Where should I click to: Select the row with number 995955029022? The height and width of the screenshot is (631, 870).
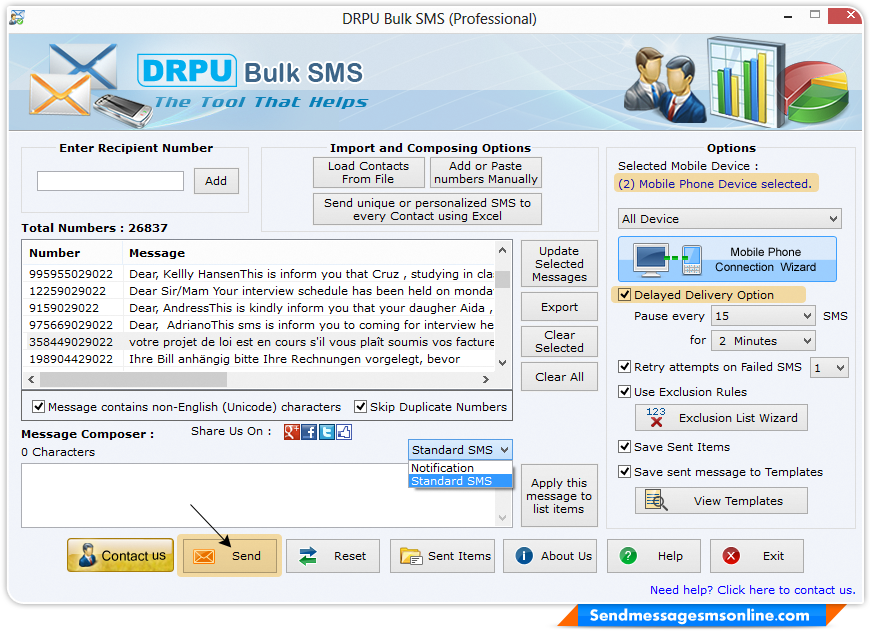(259, 274)
